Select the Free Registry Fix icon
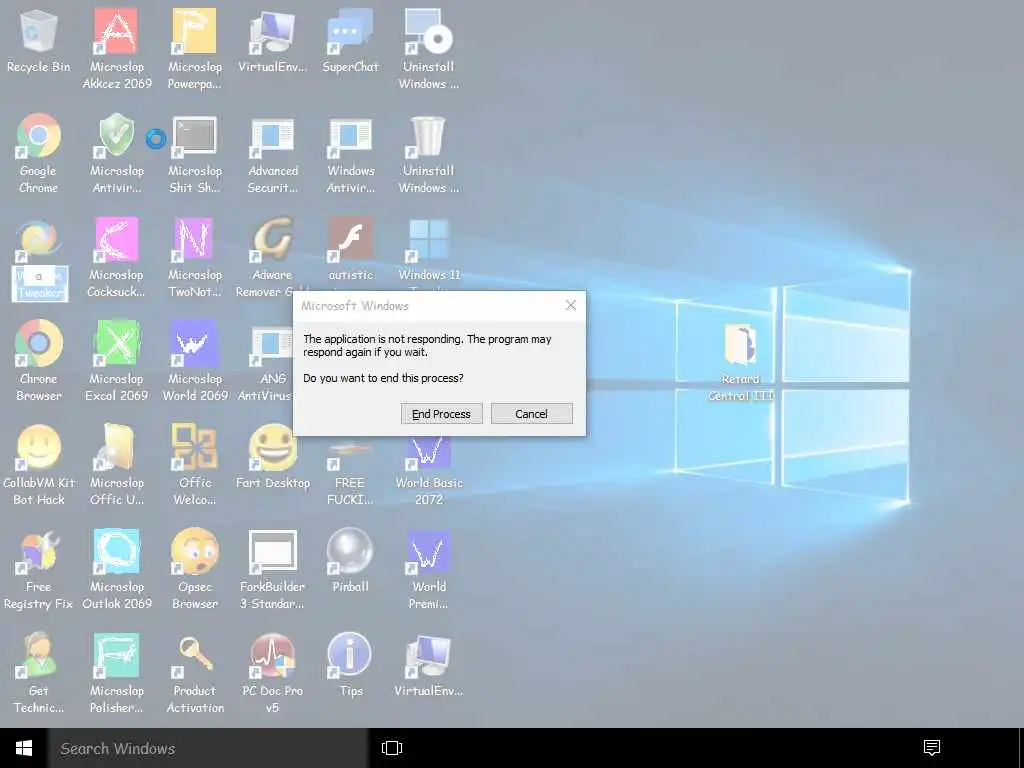Image resolution: width=1024 pixels, height=768 pixels. (x=39, y=552)
